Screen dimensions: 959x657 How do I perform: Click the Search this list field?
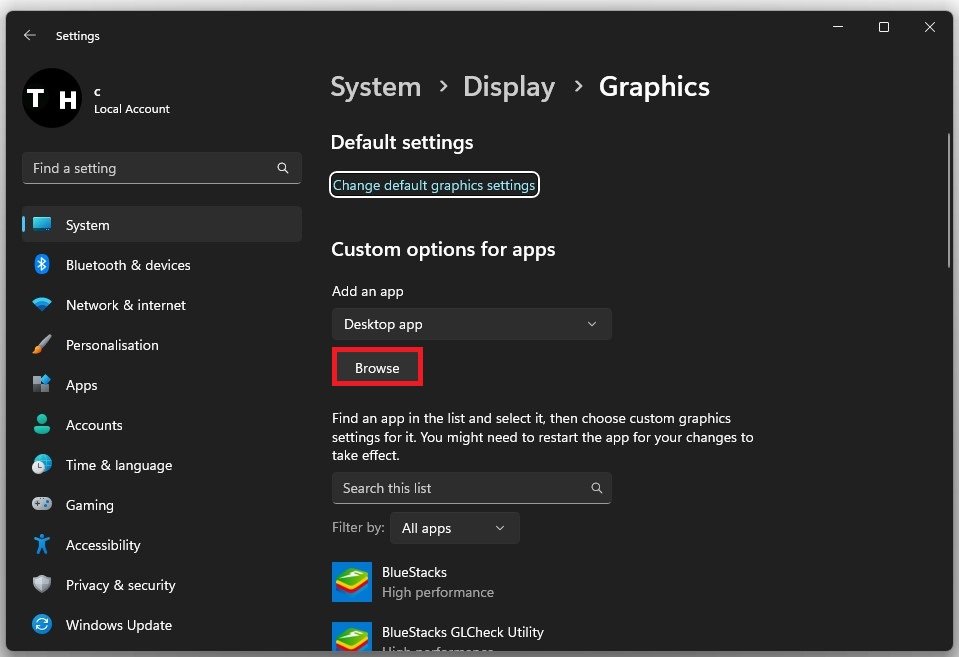point(460,488)
